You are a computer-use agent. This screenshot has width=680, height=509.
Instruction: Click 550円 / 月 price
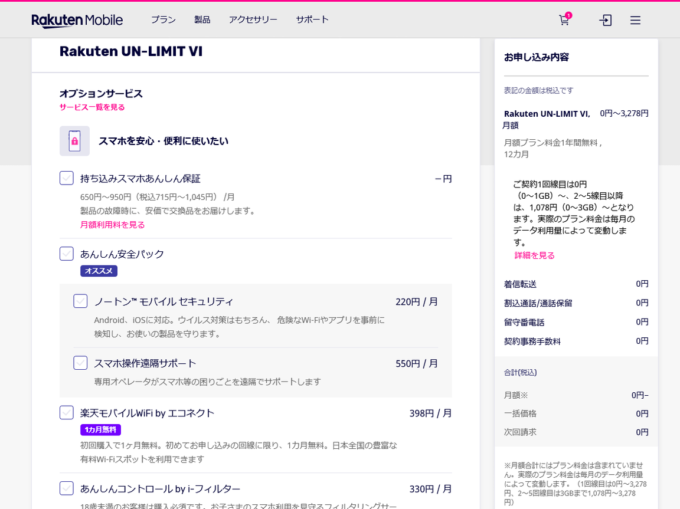point(416,363)
